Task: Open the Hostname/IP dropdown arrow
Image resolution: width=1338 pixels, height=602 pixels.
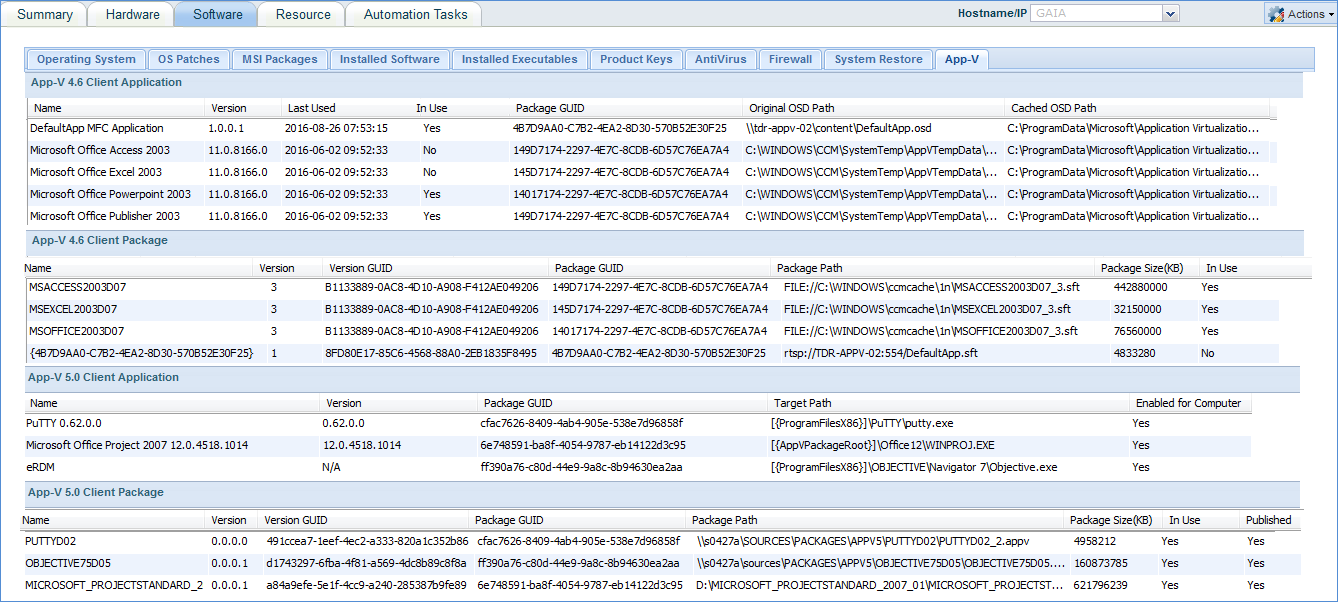Action: [1170, 14]
